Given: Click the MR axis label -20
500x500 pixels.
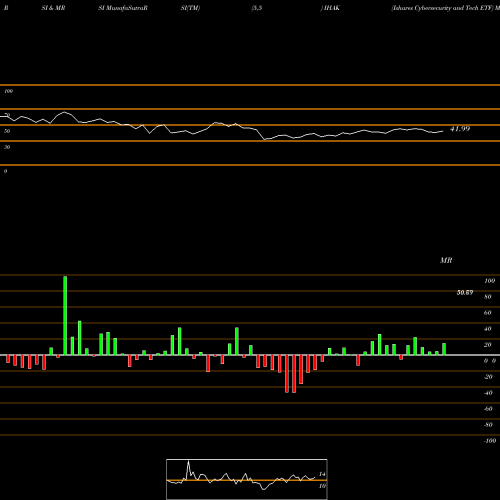Looking at the screenshot, I should point(488,377).
